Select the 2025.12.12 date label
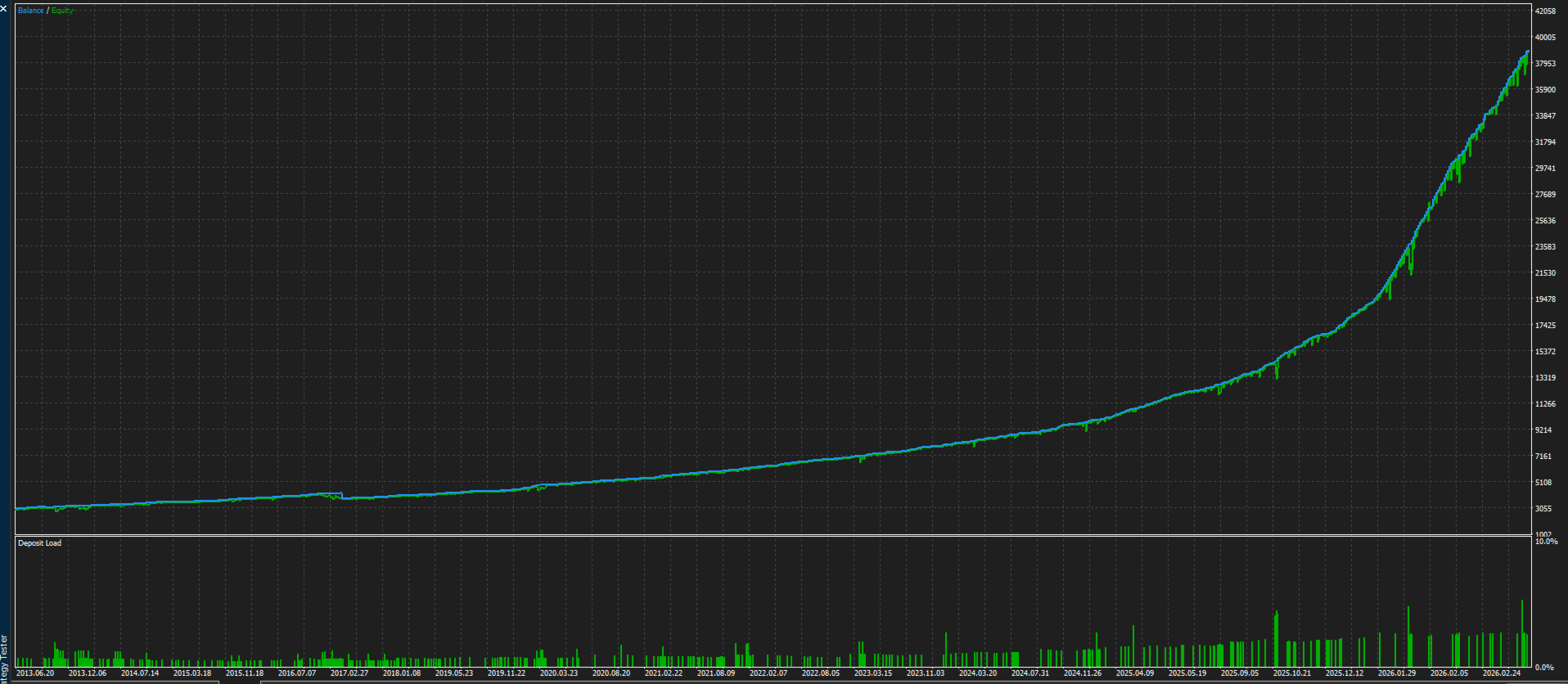 click(1345, 673)
